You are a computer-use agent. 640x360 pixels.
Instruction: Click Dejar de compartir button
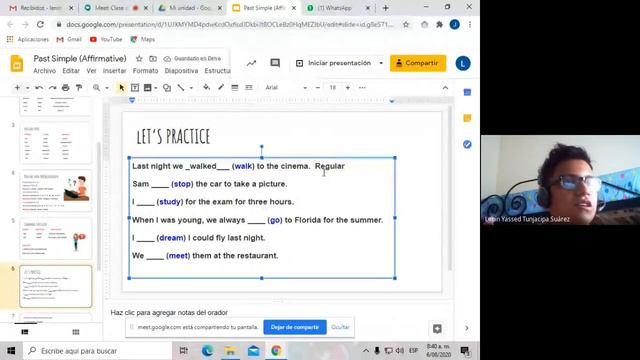tap(295, 327)
